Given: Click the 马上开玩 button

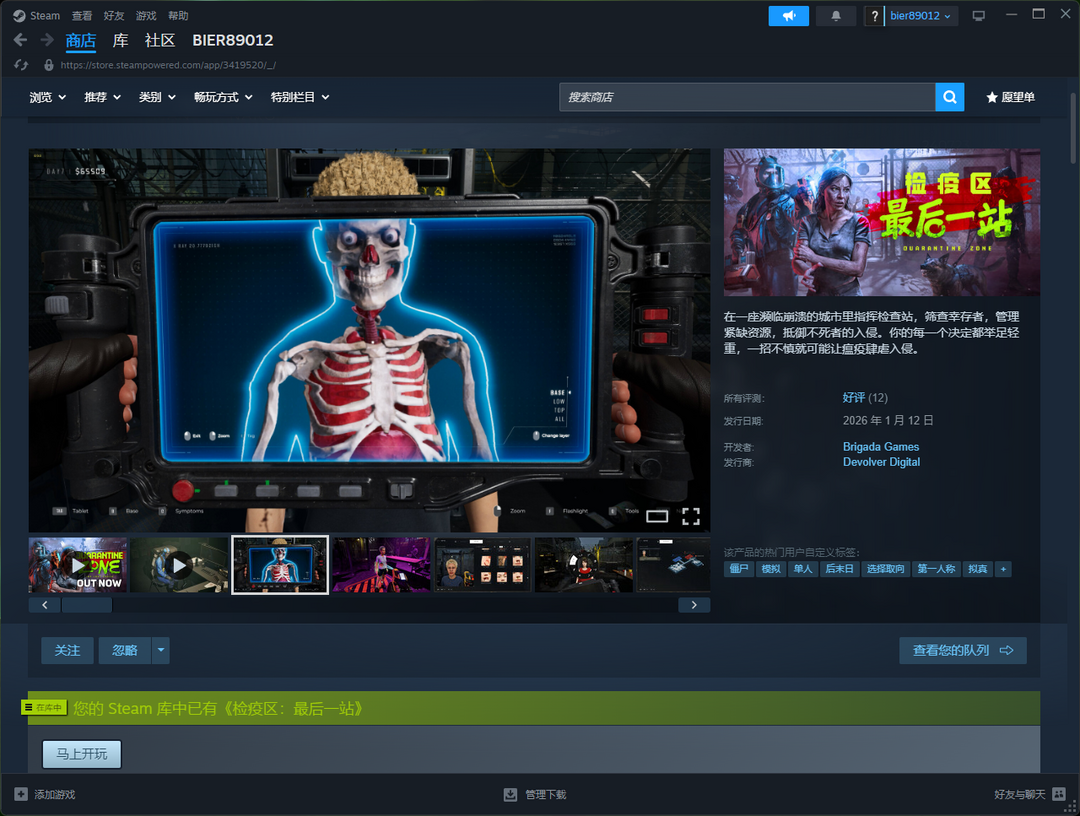Looking at the screenshot, I should (82, 754).
